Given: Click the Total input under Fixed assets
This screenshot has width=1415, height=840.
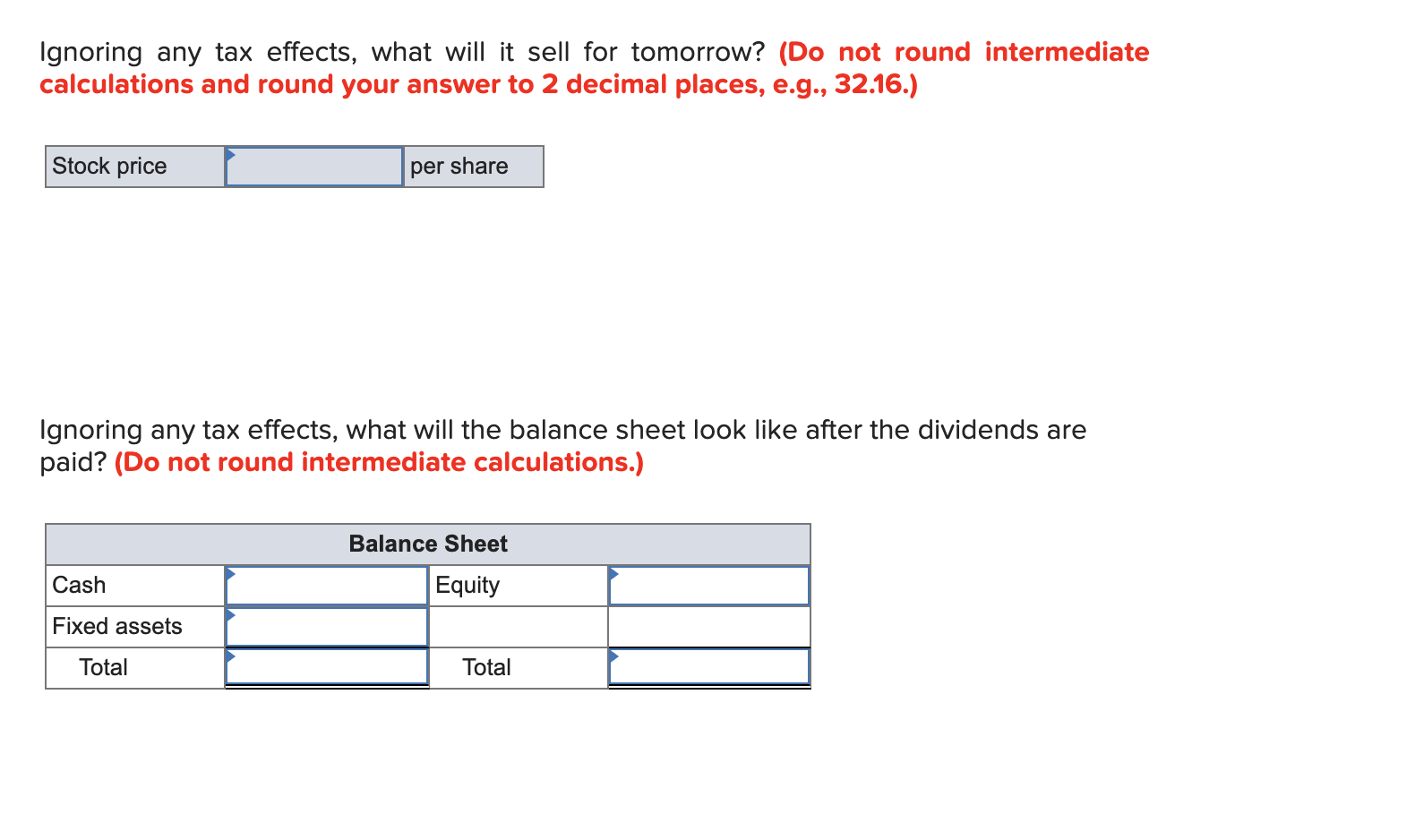Looking at the screenshot, I should (x=327, y=666).
